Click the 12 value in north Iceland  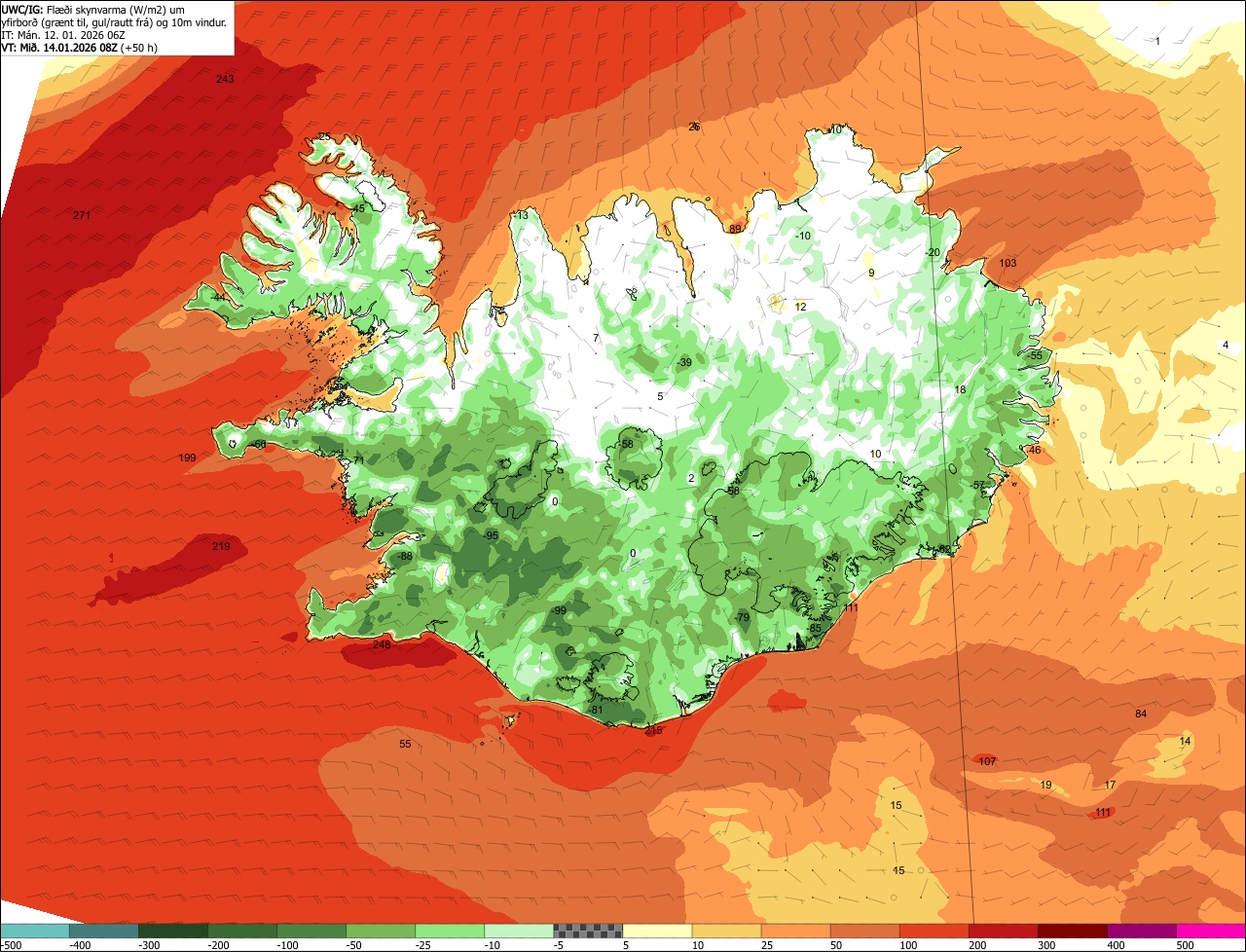[x=800, y=307]
